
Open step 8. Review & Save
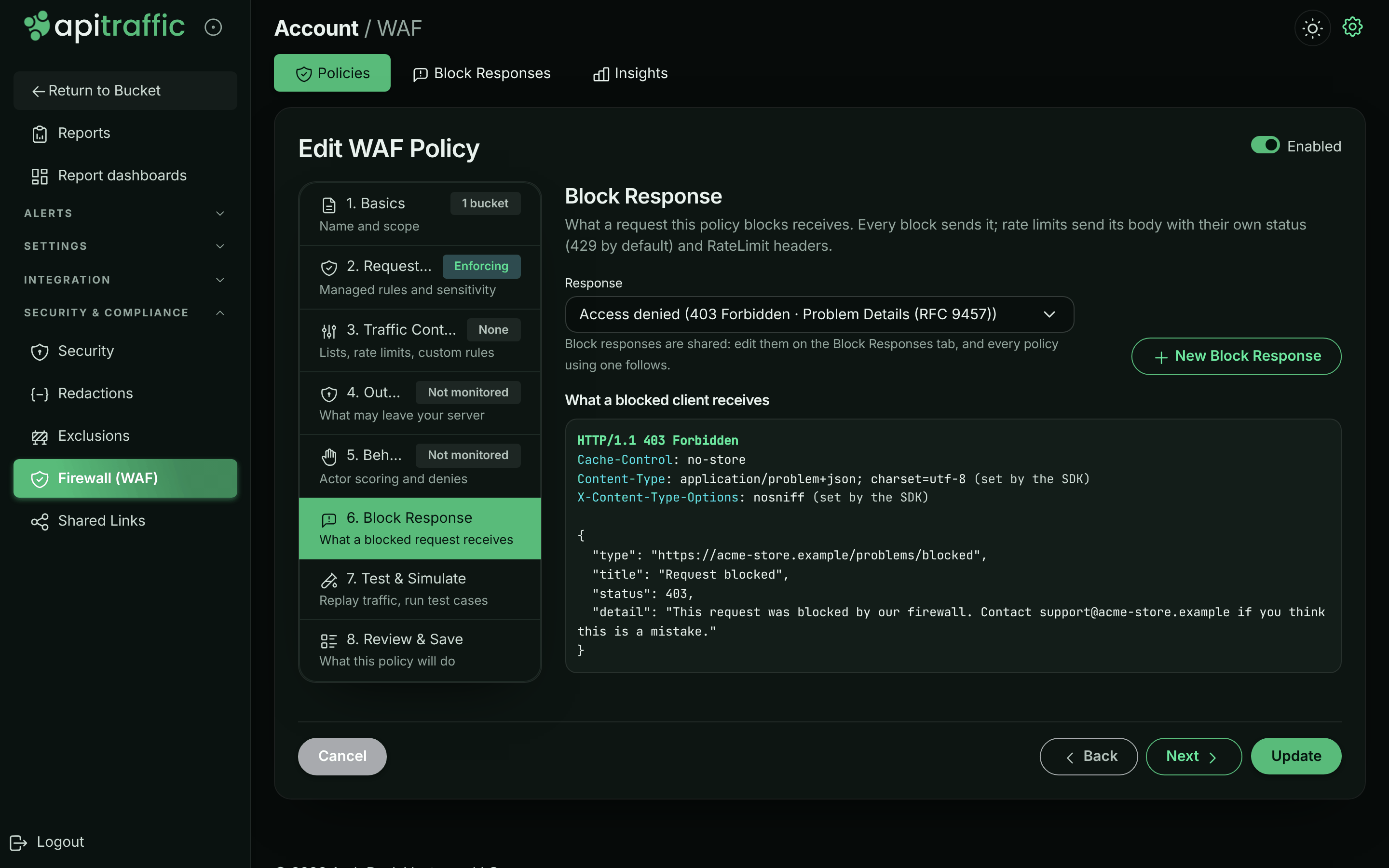pos(420,650)
